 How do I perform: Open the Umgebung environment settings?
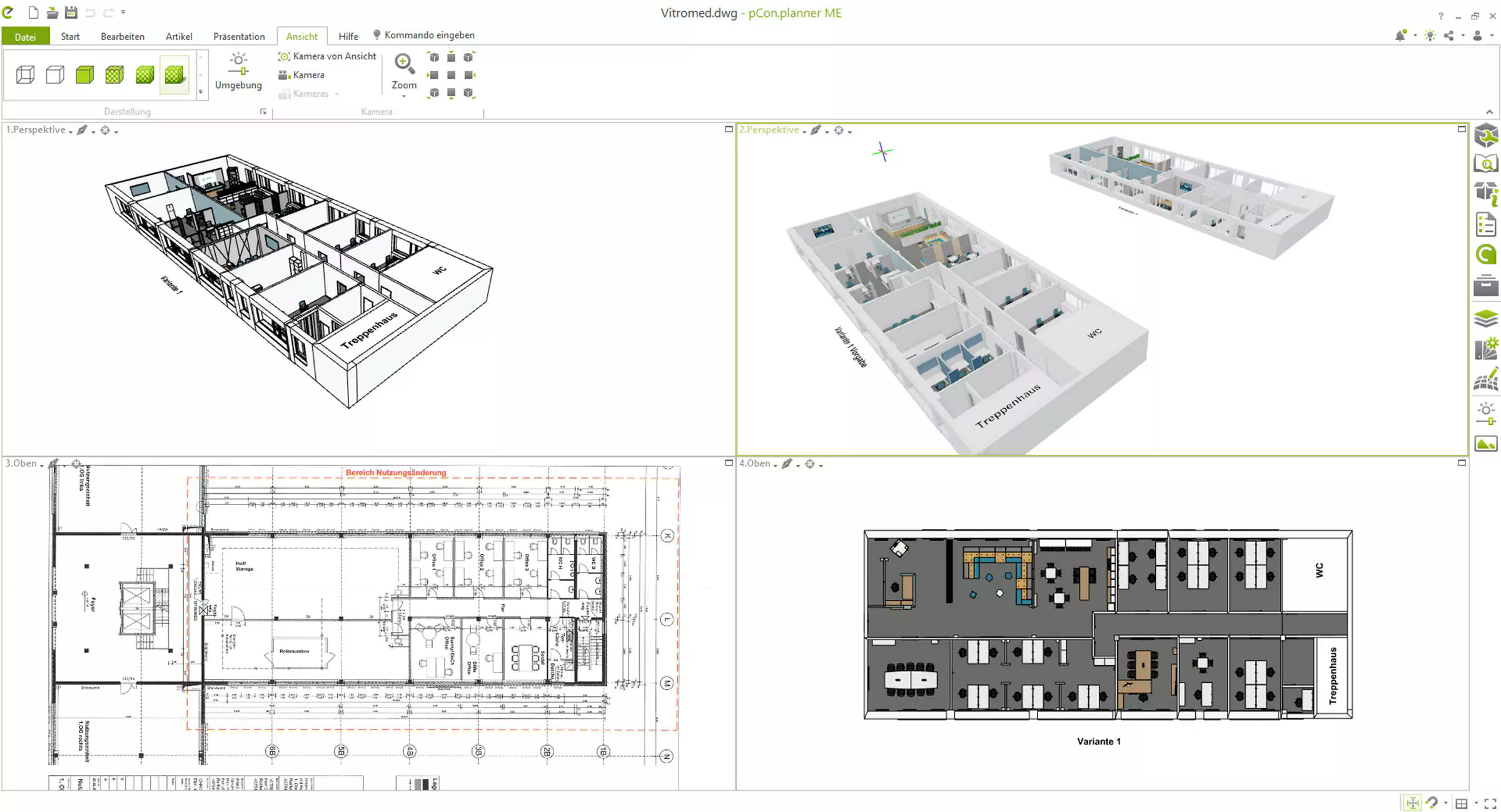(238, 72)
